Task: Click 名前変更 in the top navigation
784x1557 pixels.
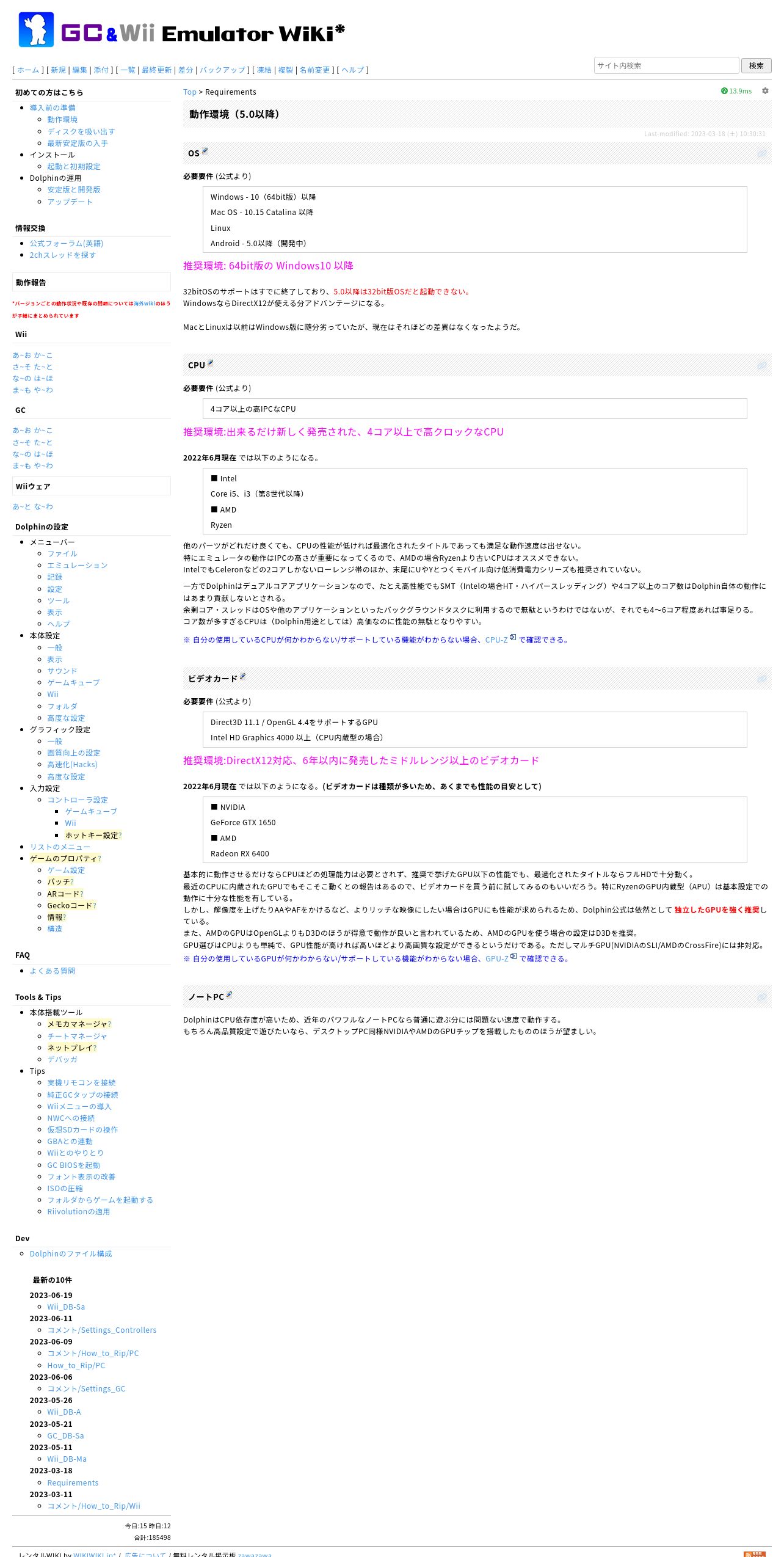Action: pos(314,70)
